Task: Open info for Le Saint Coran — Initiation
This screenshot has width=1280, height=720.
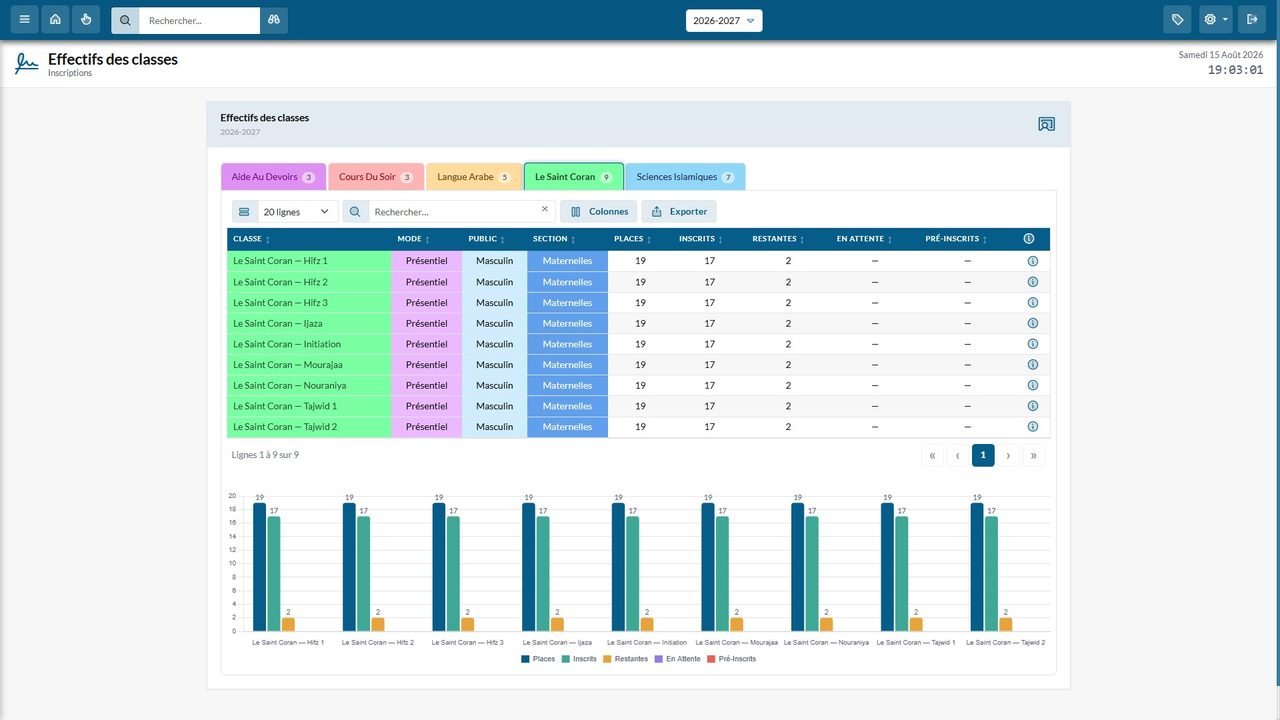Action: [x=1033, y=344]
